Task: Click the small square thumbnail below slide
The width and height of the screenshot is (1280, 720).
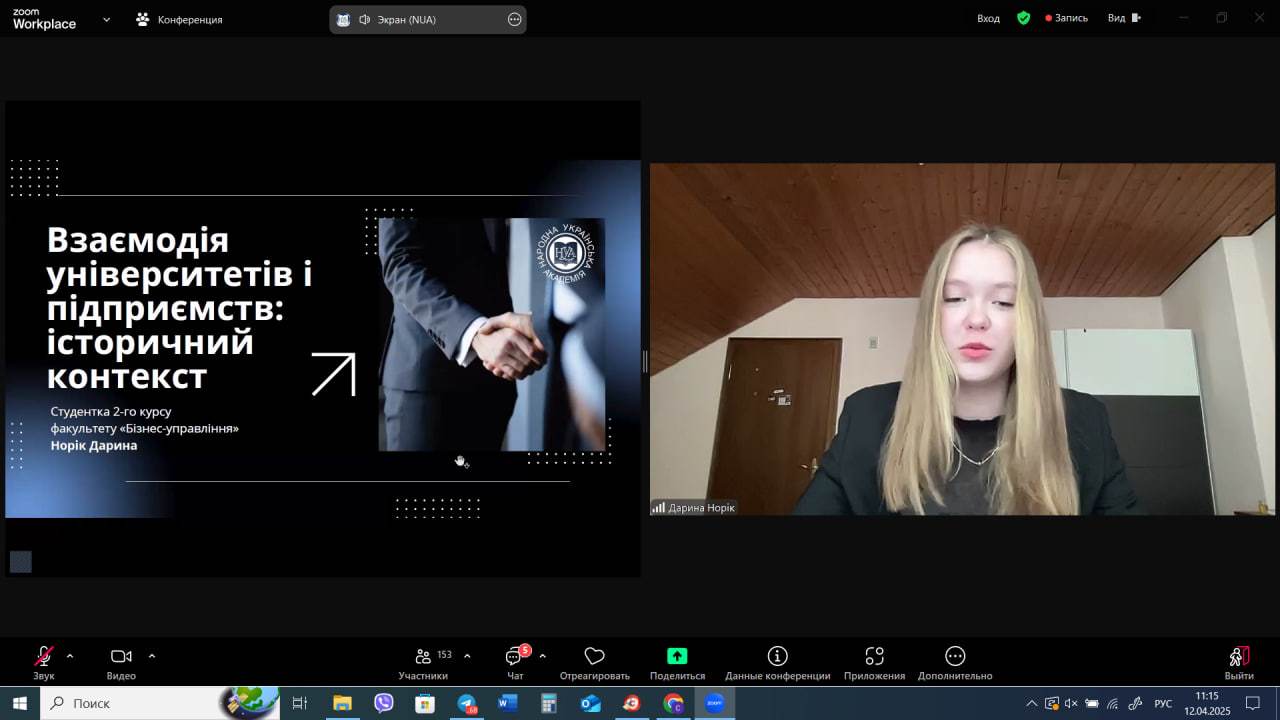Action: [21, 562]
